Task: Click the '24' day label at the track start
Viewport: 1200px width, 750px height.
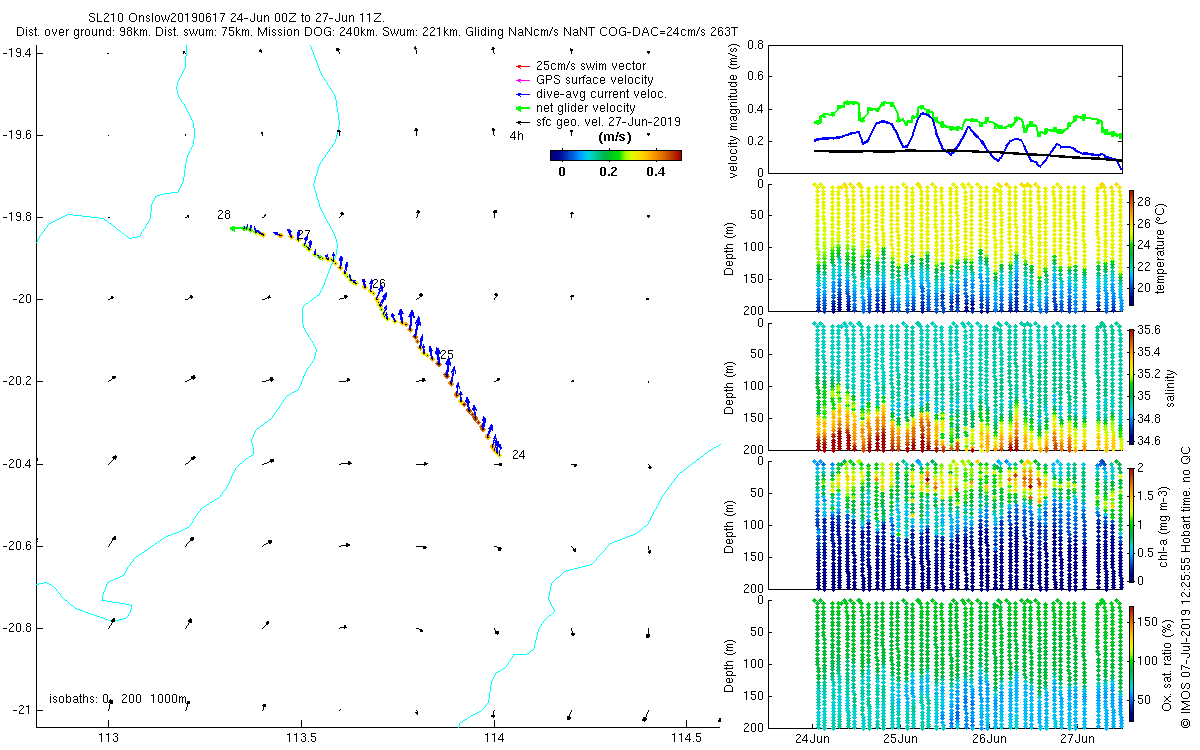Action: 518,455
